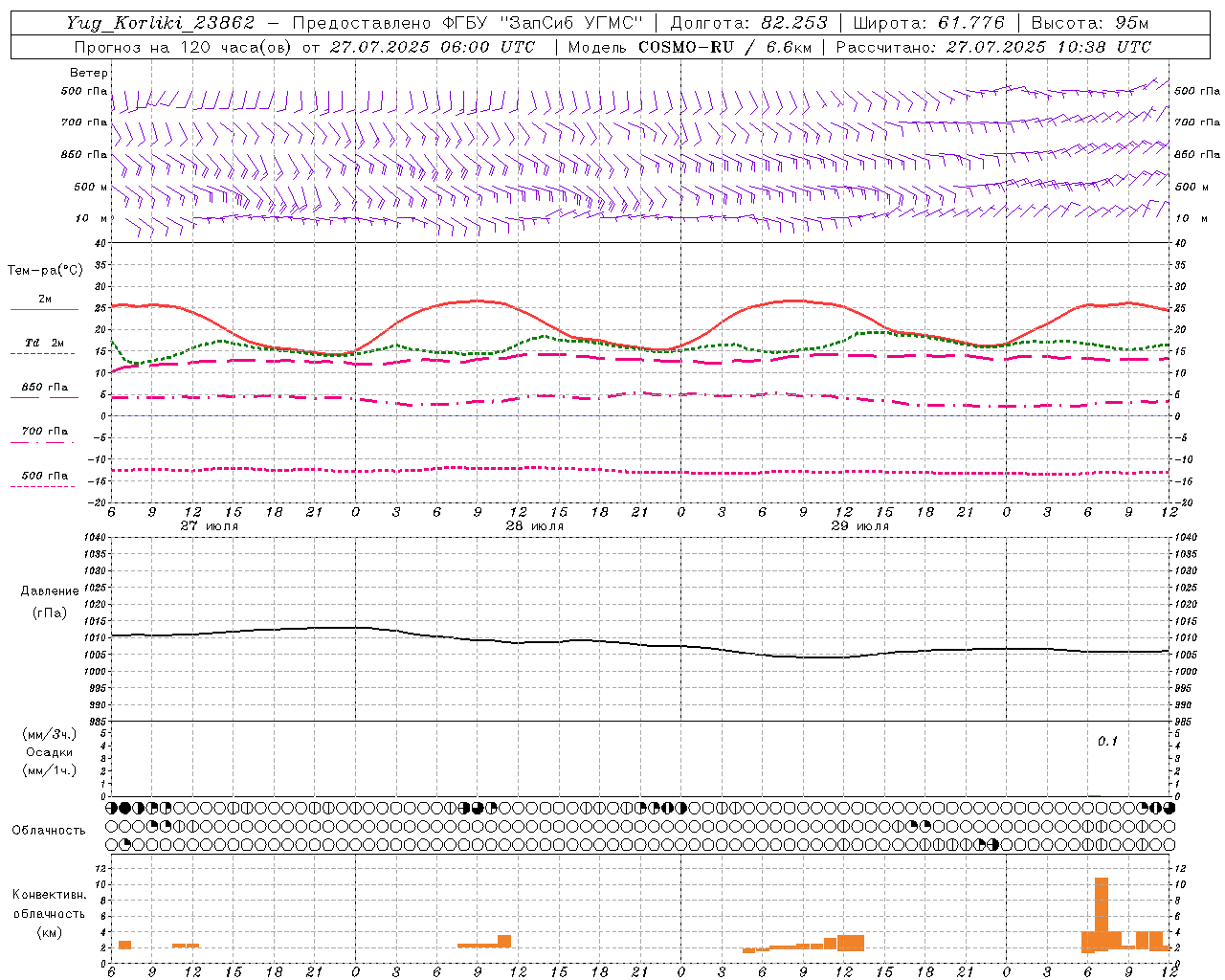Click the 700 гПа temperature legend entry
The image size is (1225, 980).
pyautogui.click(x=45, y=431)
